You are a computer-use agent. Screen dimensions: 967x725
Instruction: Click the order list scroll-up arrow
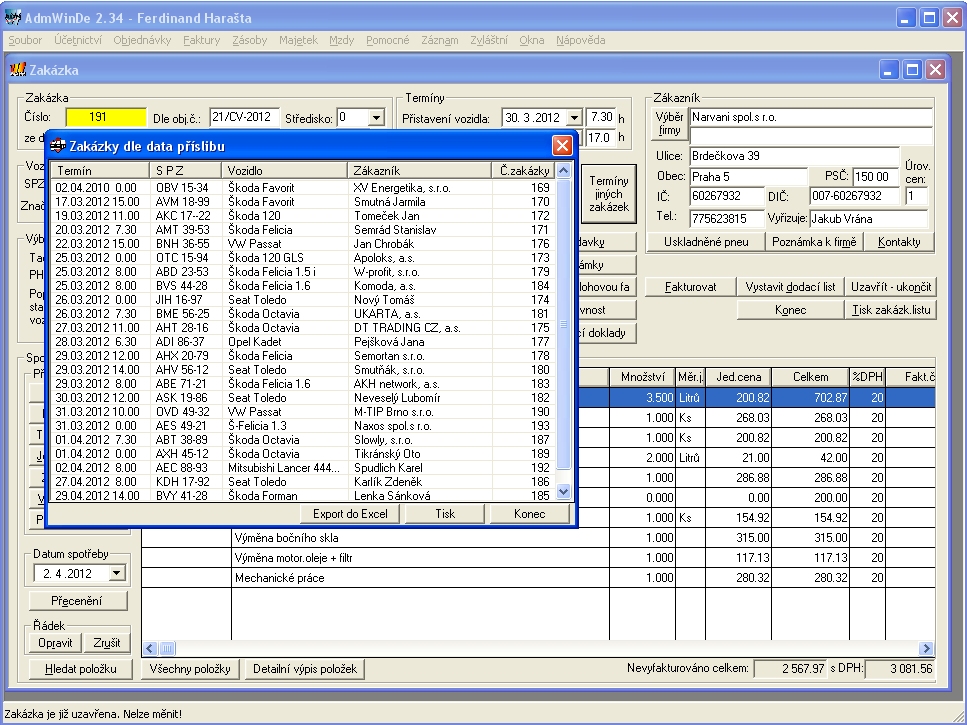[562, 171]
